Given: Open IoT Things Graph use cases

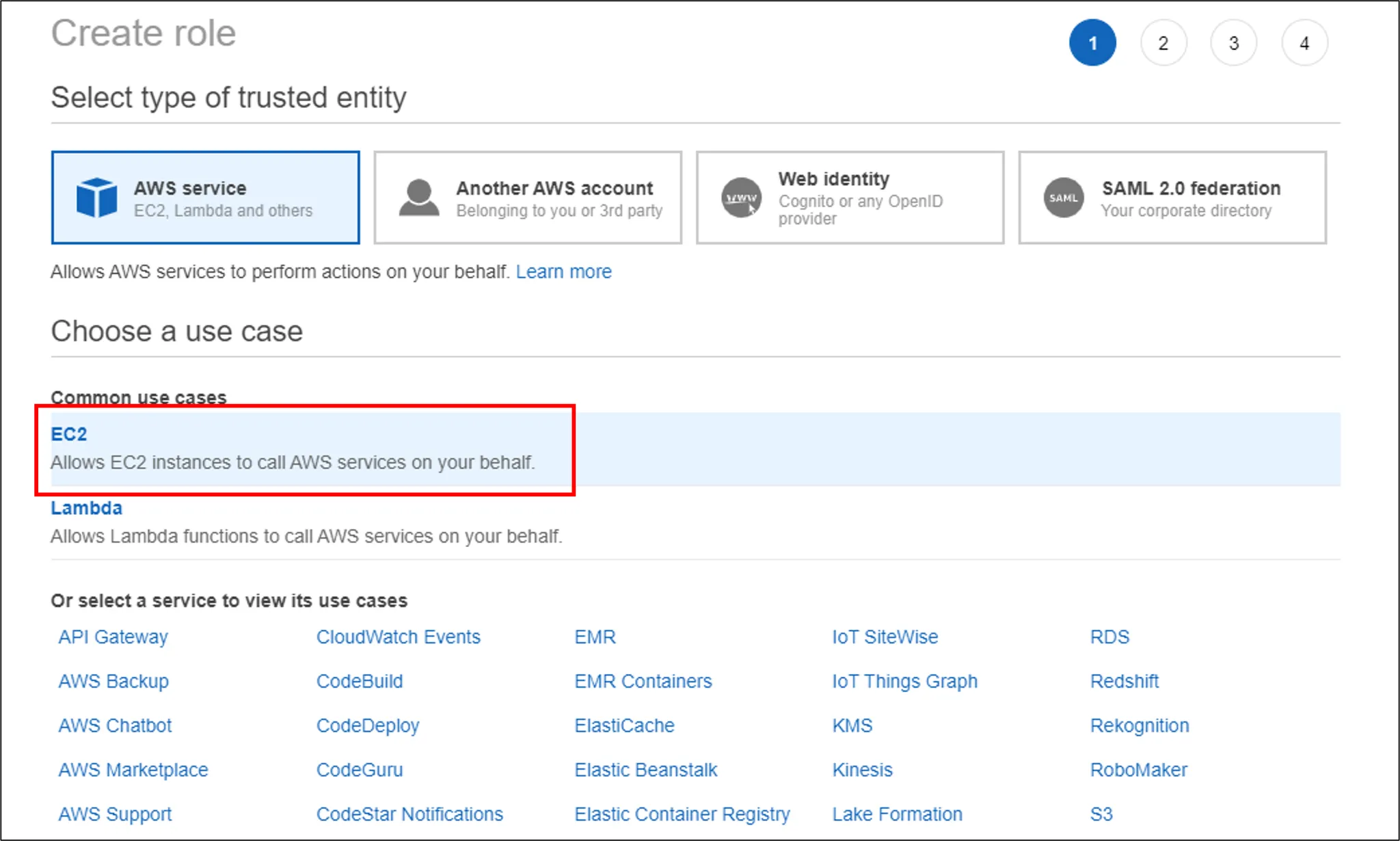Looking at the screenshot, I should [904, 682].
